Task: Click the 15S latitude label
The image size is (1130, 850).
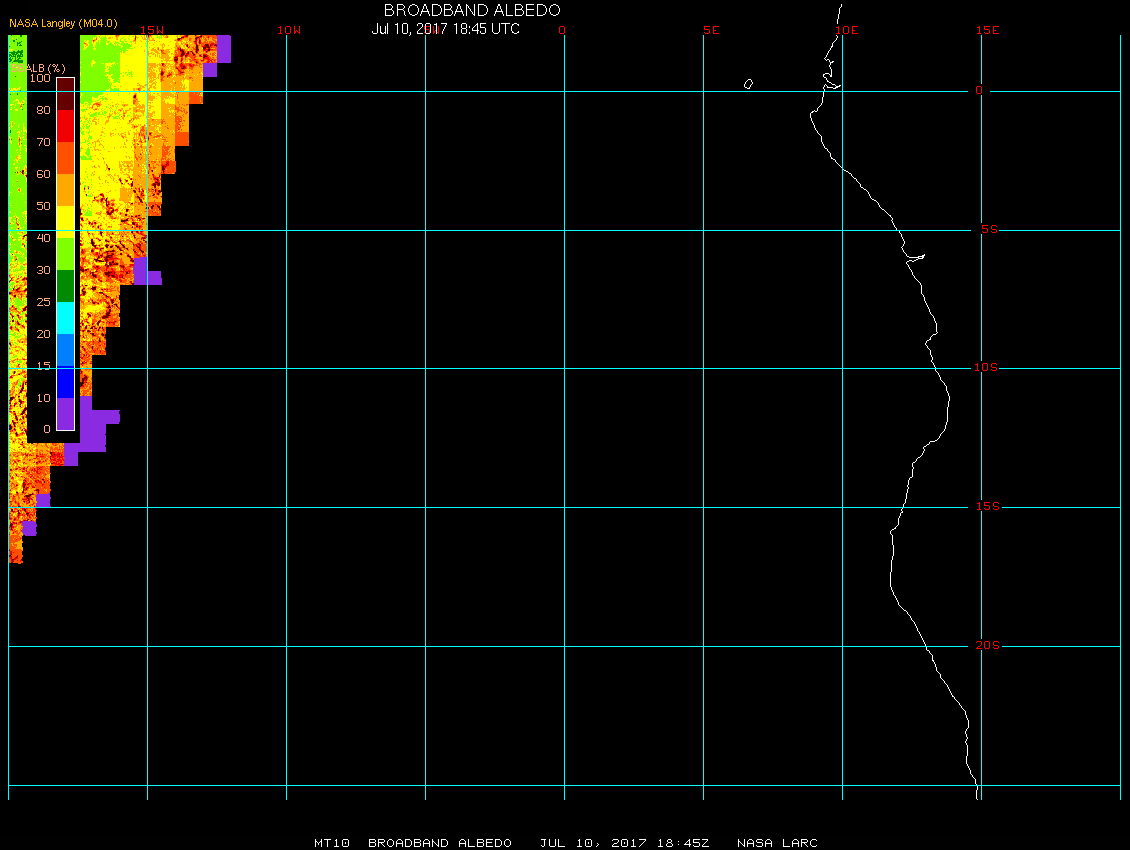Action: (988, 506)
